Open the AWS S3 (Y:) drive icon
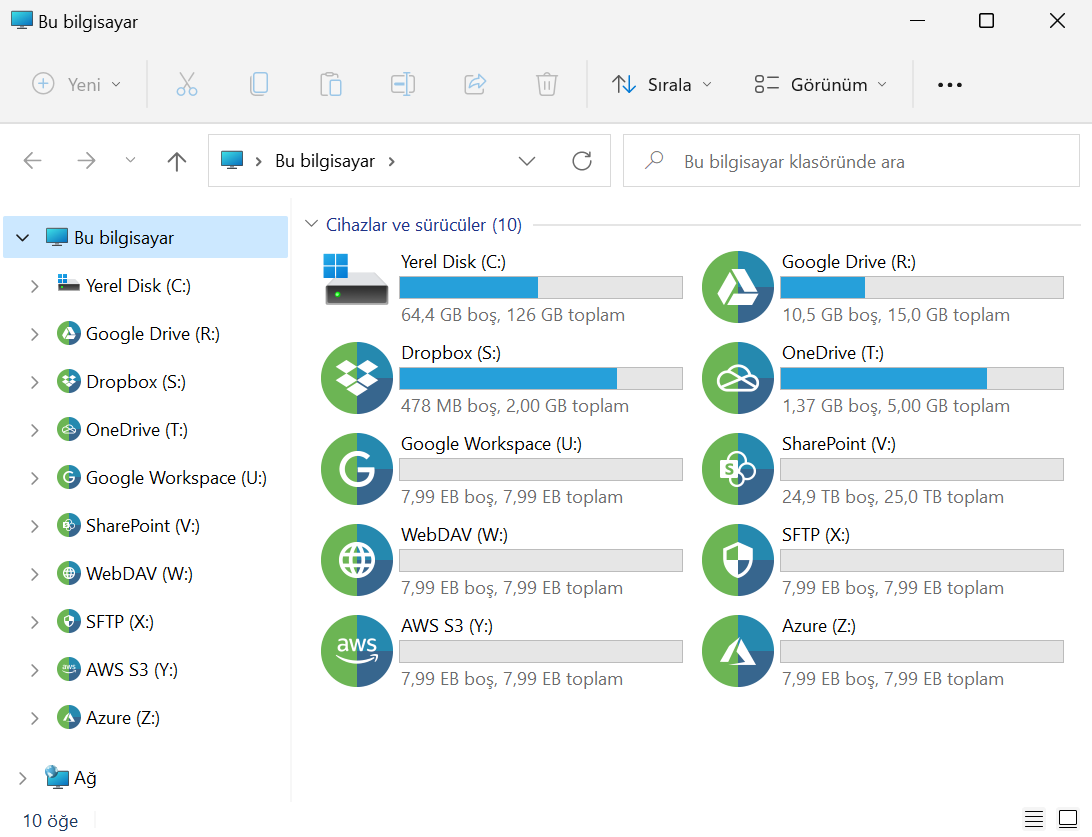1092x837 pixels. (357, 651)
